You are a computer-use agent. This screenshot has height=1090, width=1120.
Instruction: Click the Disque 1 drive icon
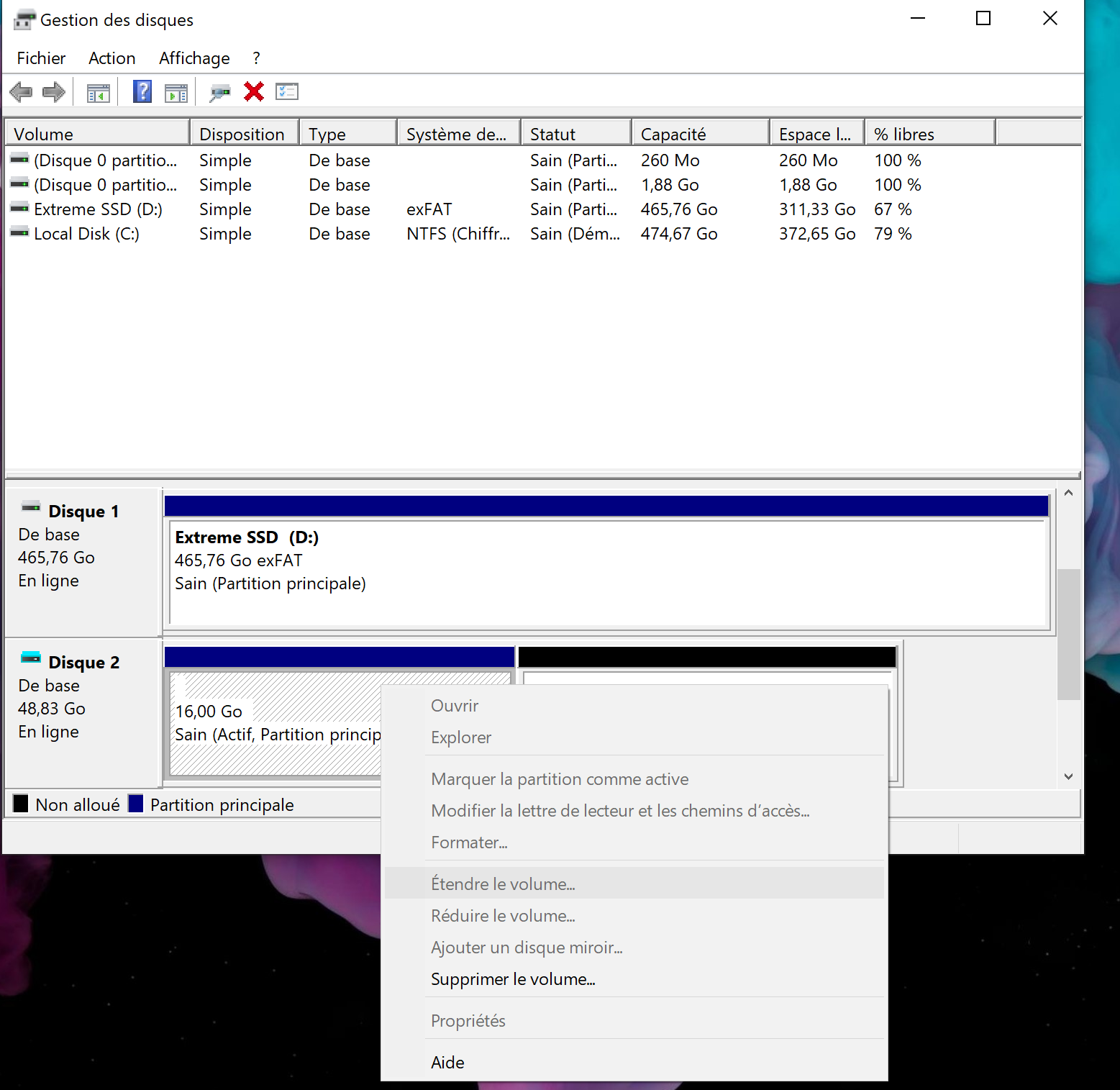tap(31, 507)
